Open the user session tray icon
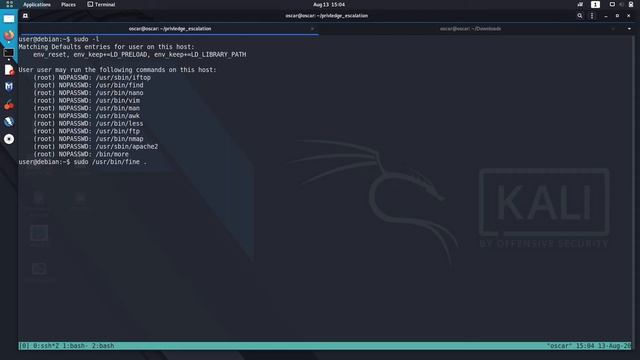Viewport: 640px width, 360px height. click(631, 4)
